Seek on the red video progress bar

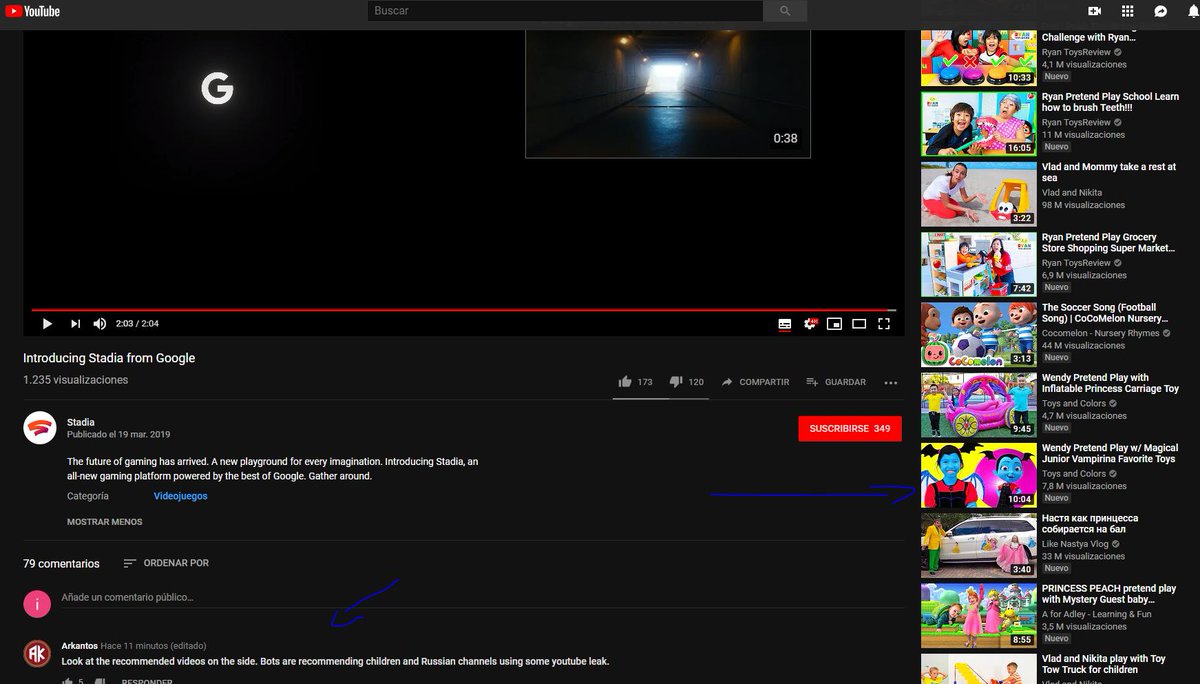click(x=463, y=310)
